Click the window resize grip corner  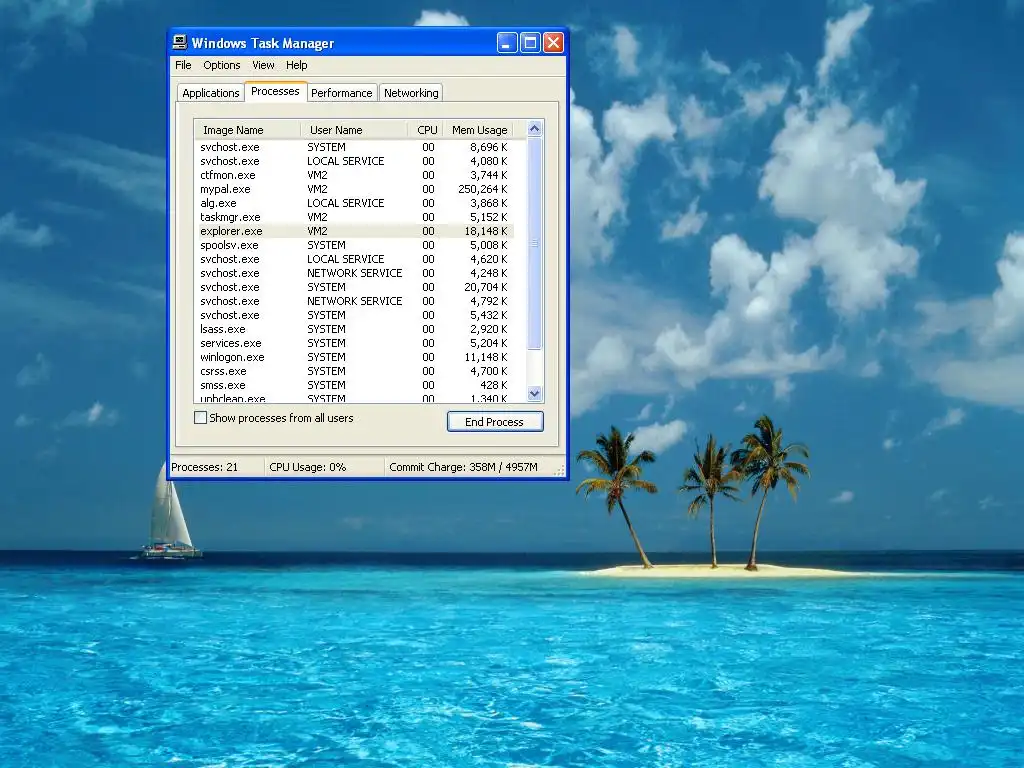coord(560,470)
